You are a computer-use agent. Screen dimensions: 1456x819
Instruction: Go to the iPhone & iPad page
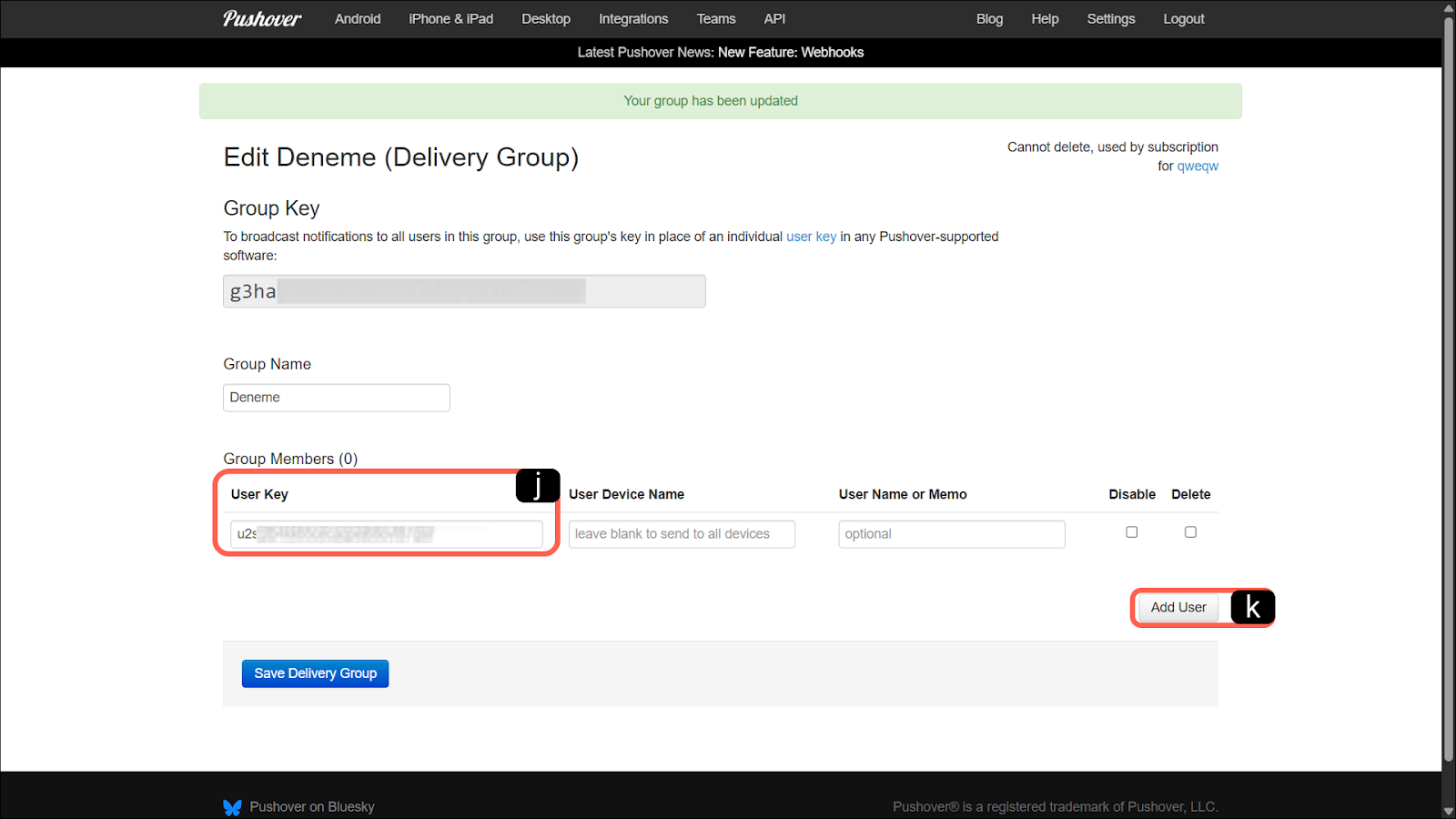[x=450, y=19]
